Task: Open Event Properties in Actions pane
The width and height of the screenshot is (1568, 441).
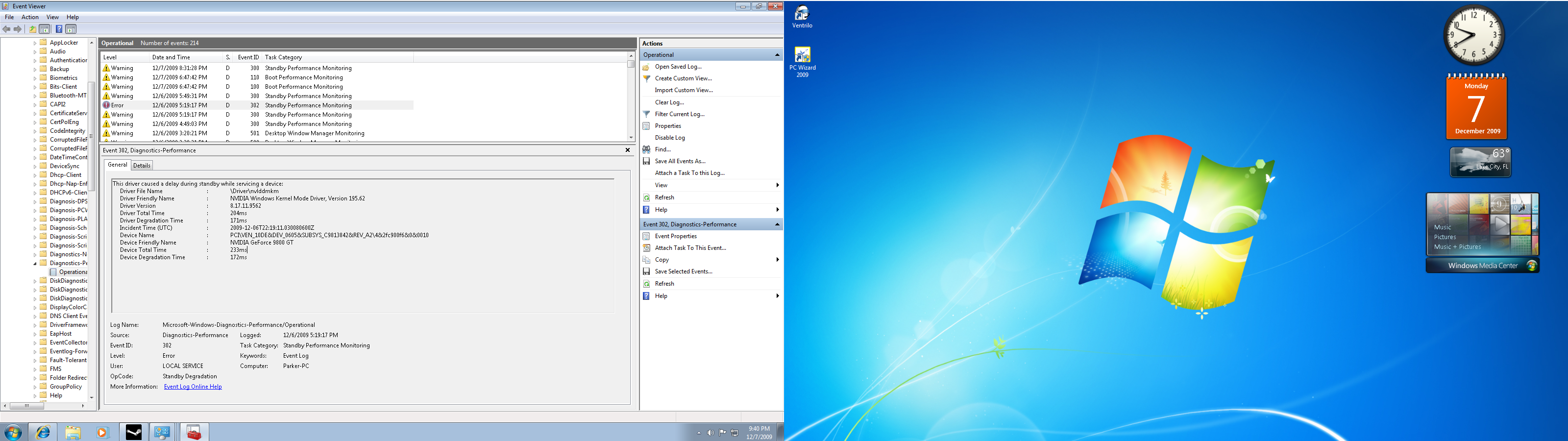Action: (676, 236)
